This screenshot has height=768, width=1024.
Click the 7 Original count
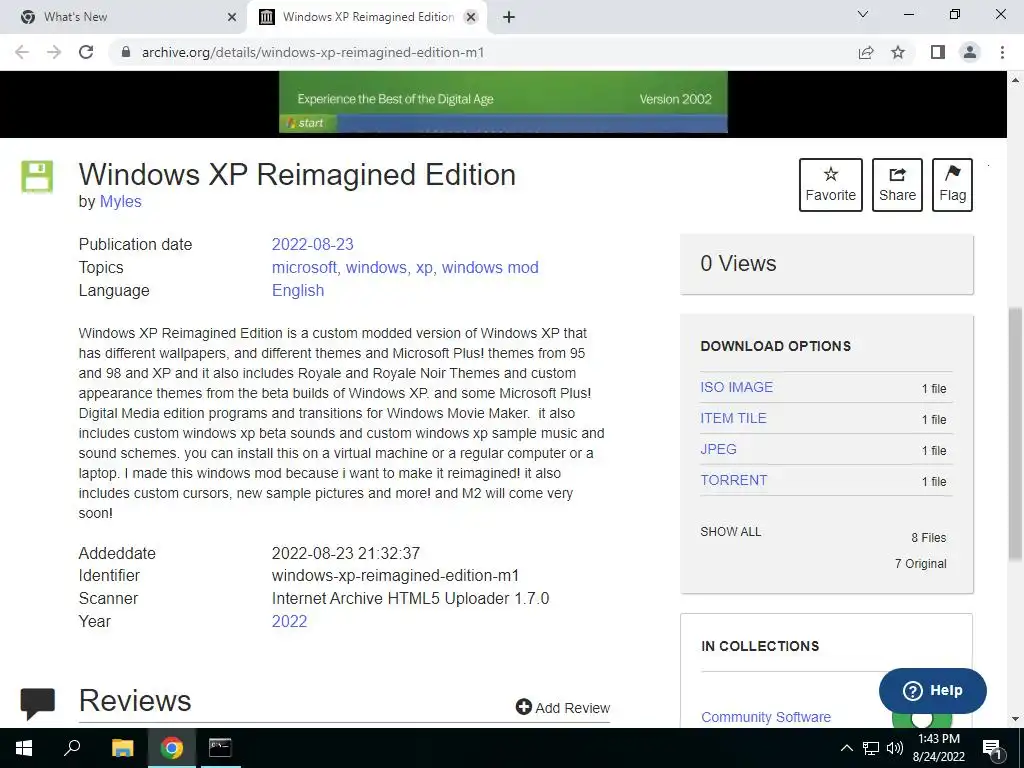[x=920, y=564]
